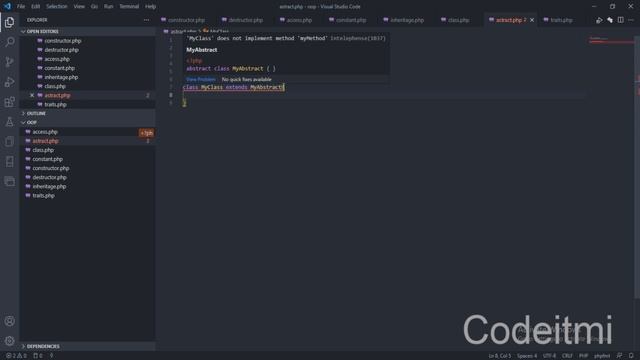Open the Terminal menu
This screenshot has width=640, height=360.
[129, 6]
